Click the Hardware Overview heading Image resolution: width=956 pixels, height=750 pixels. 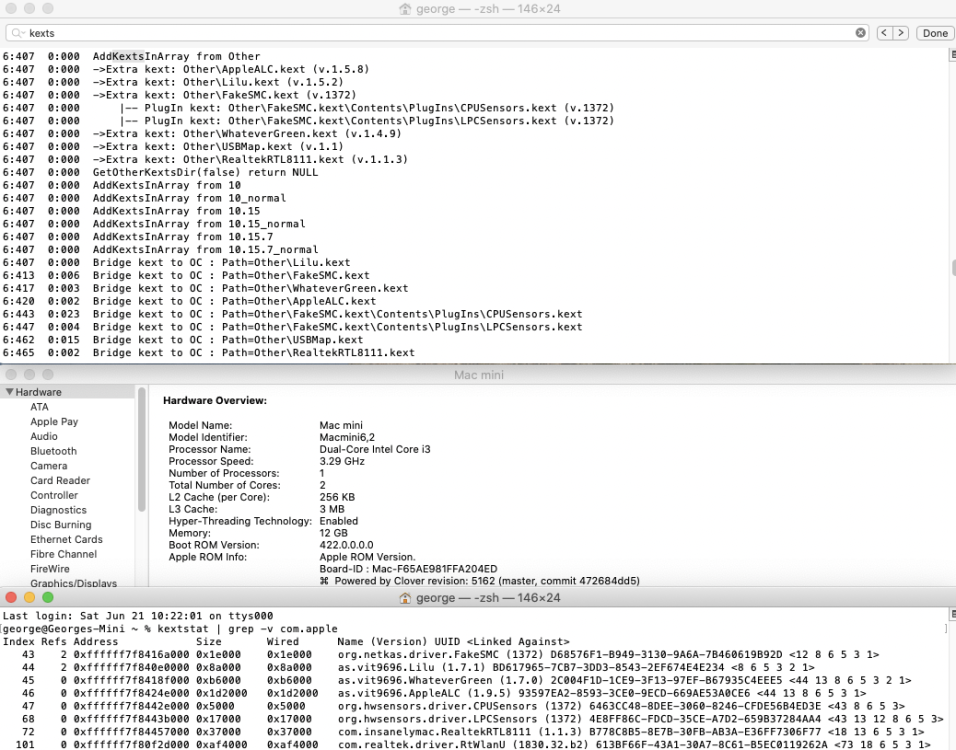pyautogui.click(x=215, y=401)
